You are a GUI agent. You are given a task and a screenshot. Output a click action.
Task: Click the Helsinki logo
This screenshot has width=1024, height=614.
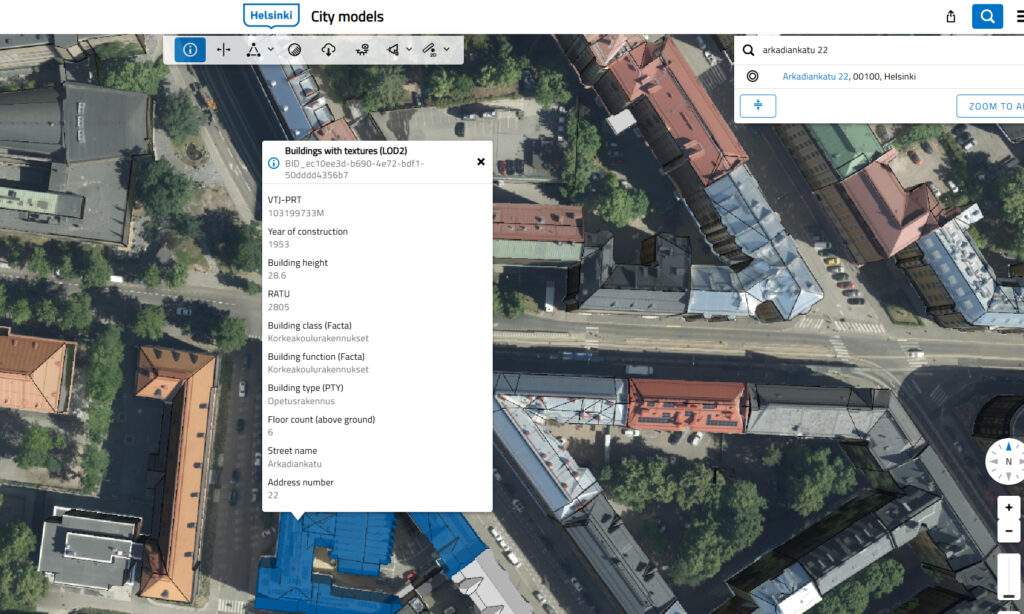270,15
